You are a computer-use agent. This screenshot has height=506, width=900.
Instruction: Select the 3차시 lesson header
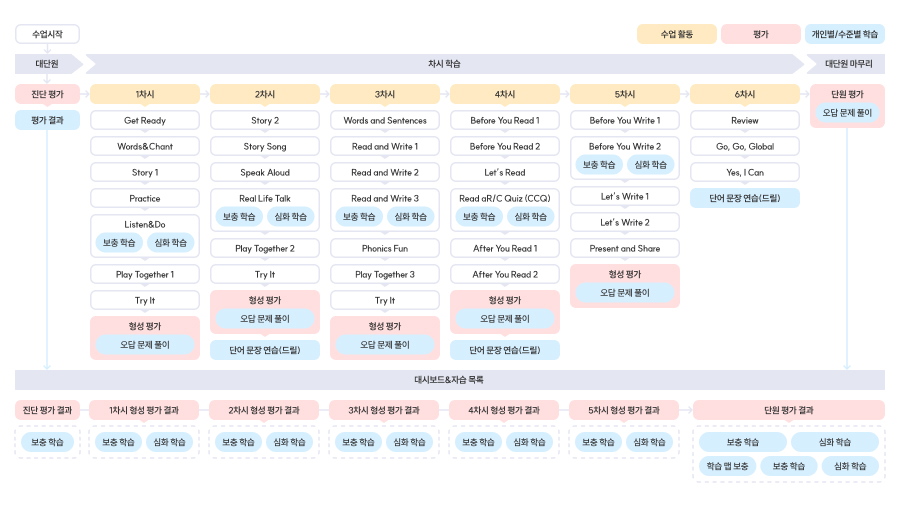385,94
